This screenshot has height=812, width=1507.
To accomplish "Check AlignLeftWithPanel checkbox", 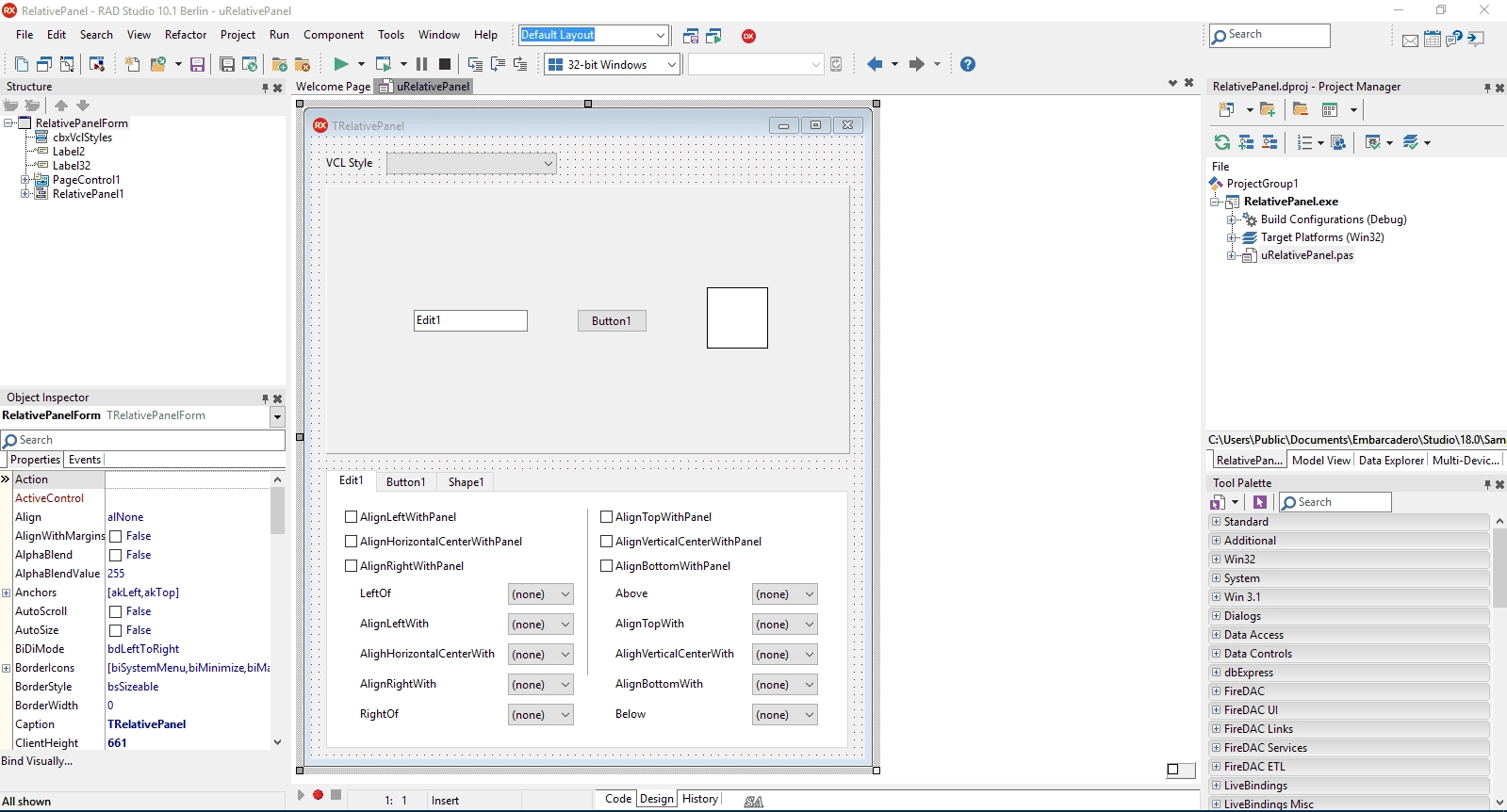I will (x=352, y=517).
